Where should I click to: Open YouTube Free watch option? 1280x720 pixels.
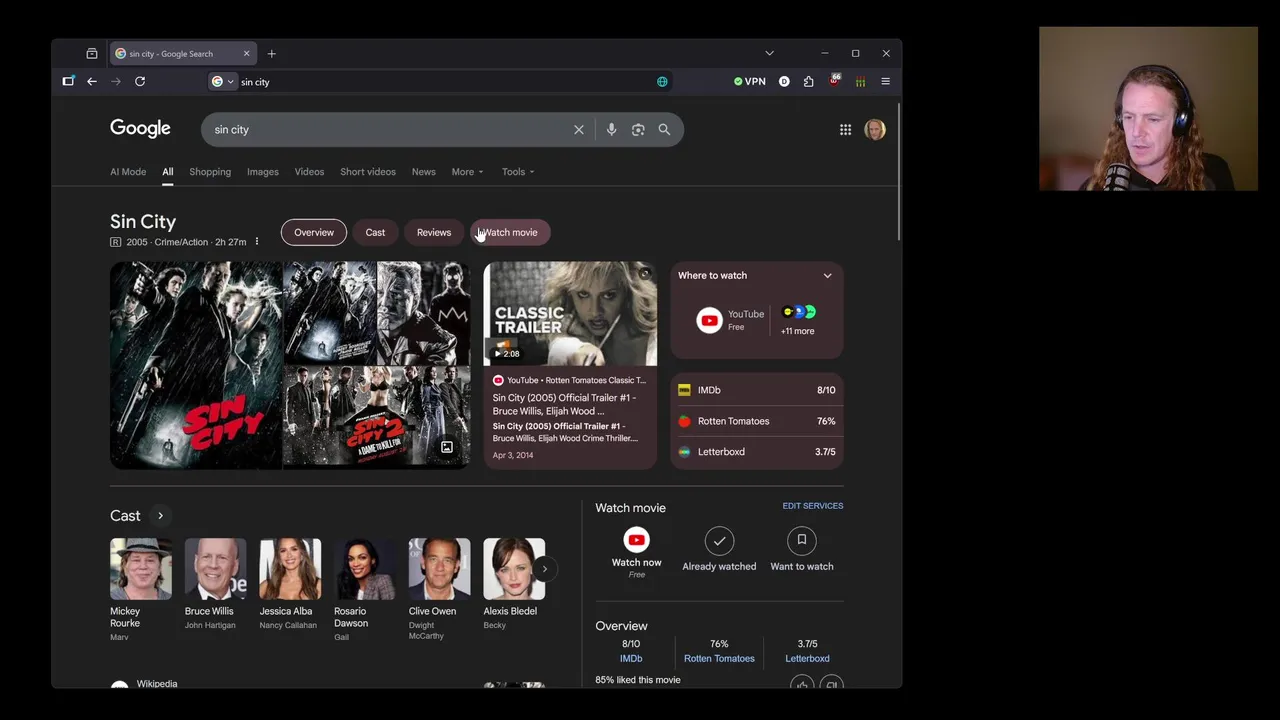tap(731, 320)
